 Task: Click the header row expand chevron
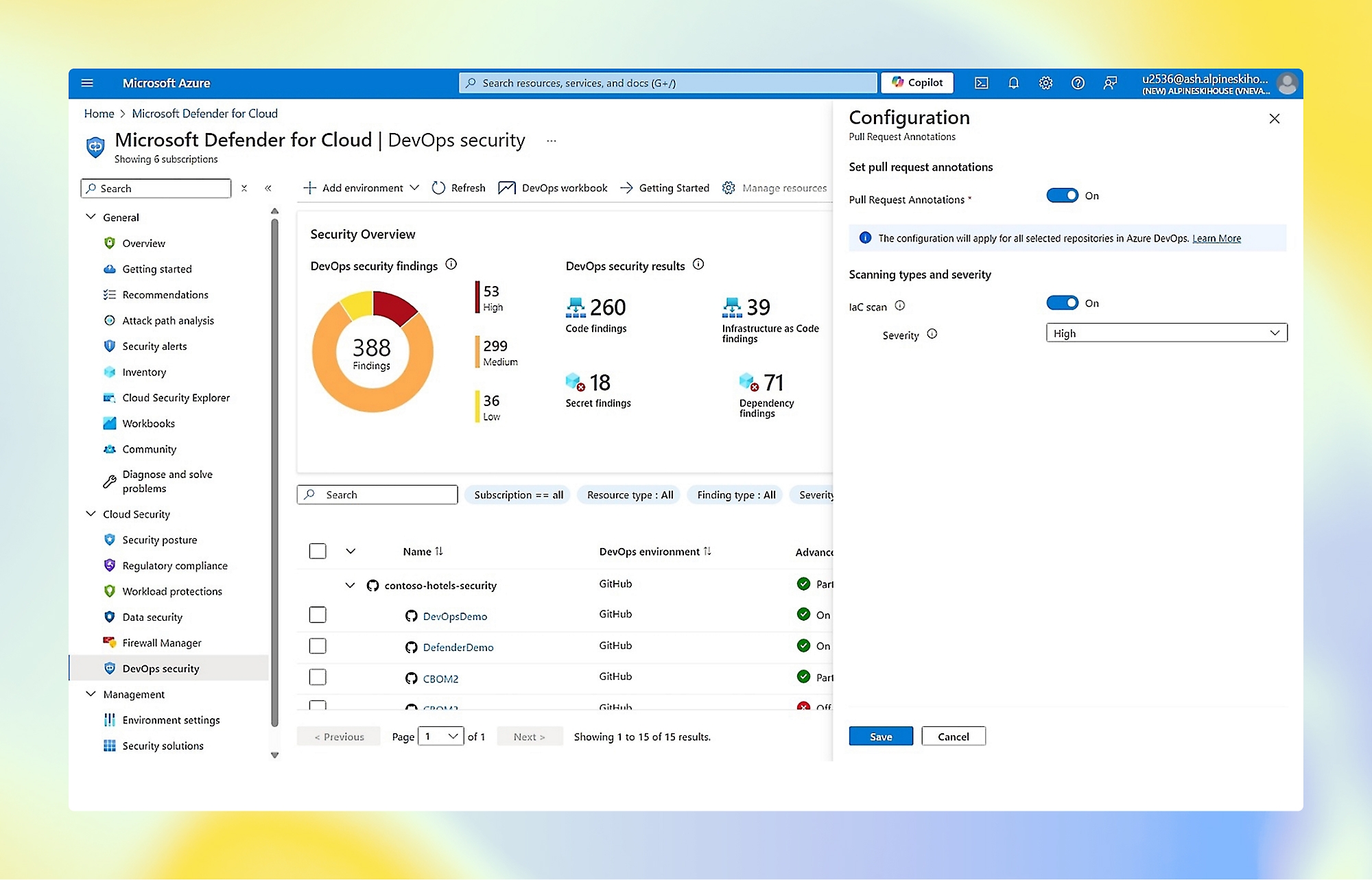(351, 551)
